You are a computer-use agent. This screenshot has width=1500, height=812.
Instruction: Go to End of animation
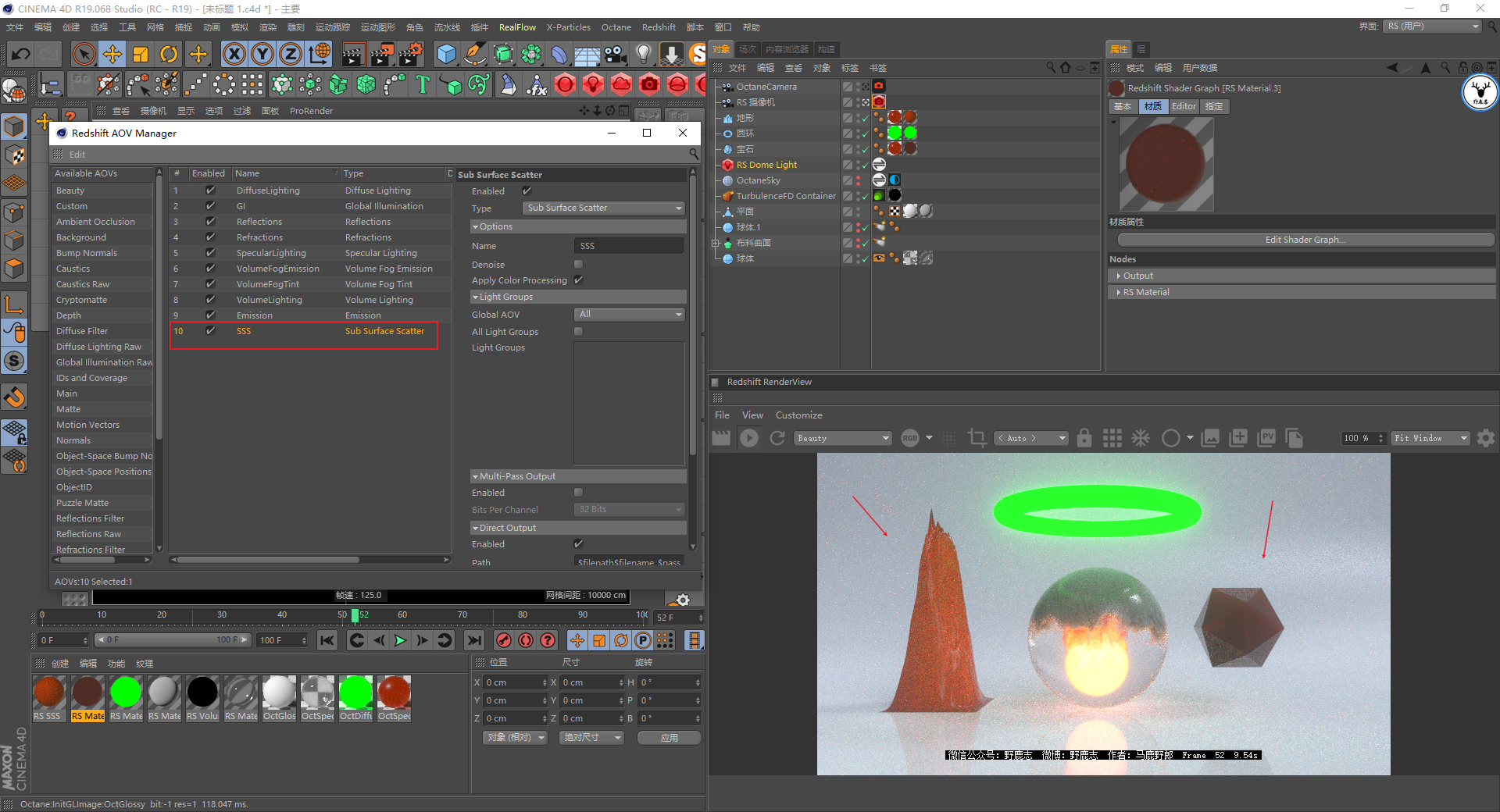(x=473, y=640)
